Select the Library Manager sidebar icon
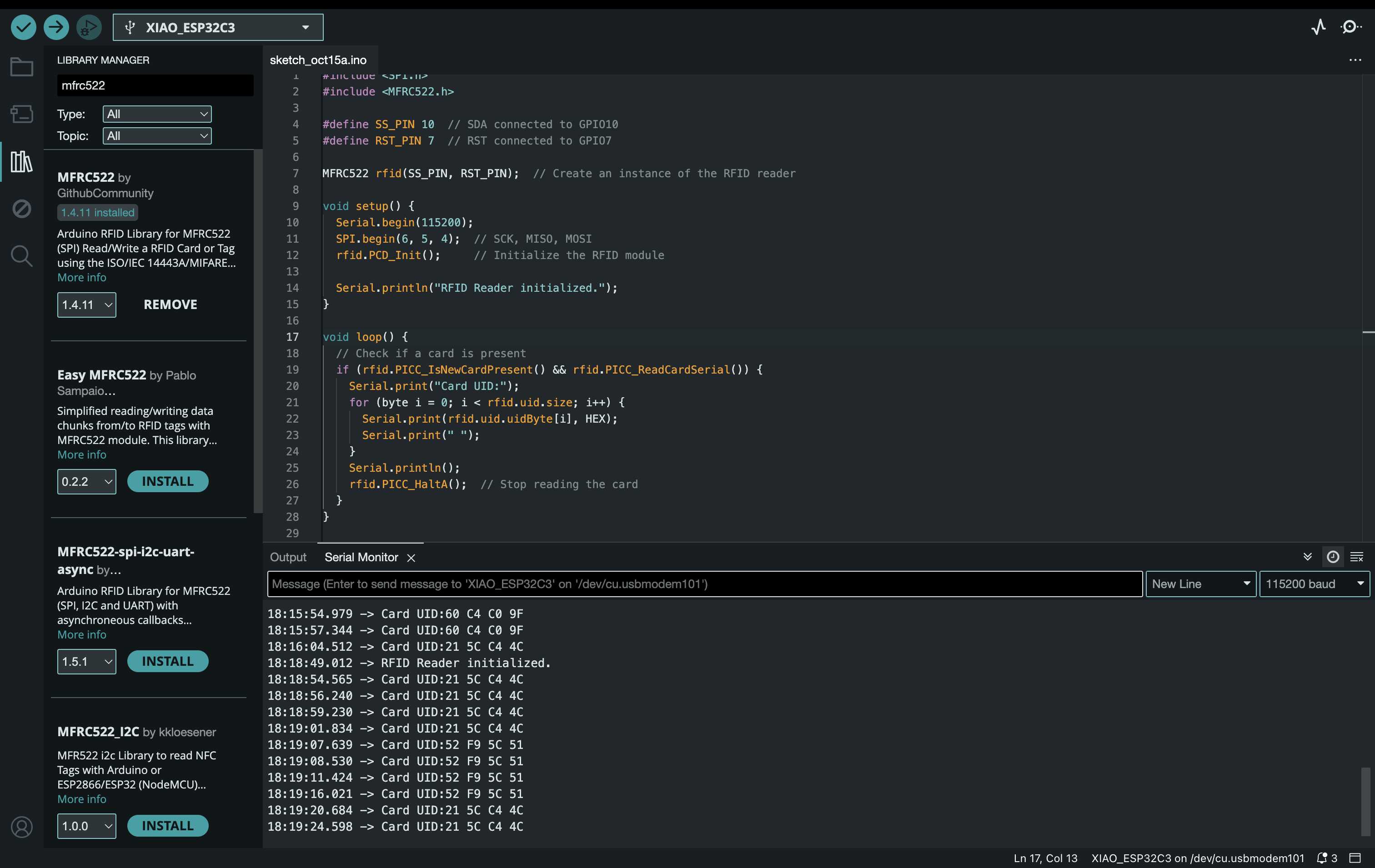The image size is (1375, 868). [x=22, y=161]
